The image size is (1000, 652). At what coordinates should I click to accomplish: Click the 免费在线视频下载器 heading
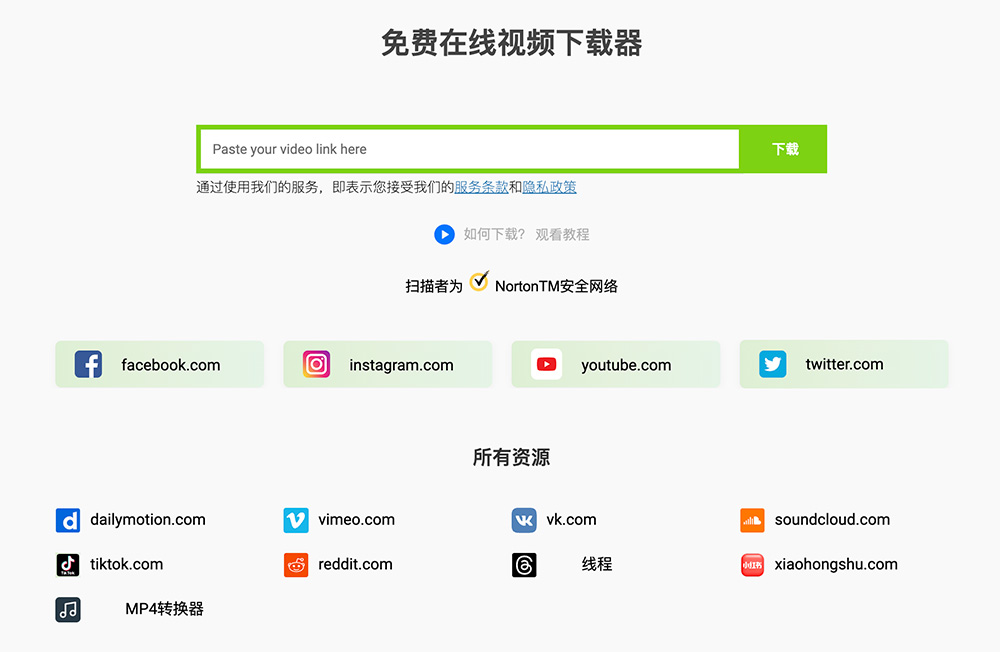(x=511, y=43)
